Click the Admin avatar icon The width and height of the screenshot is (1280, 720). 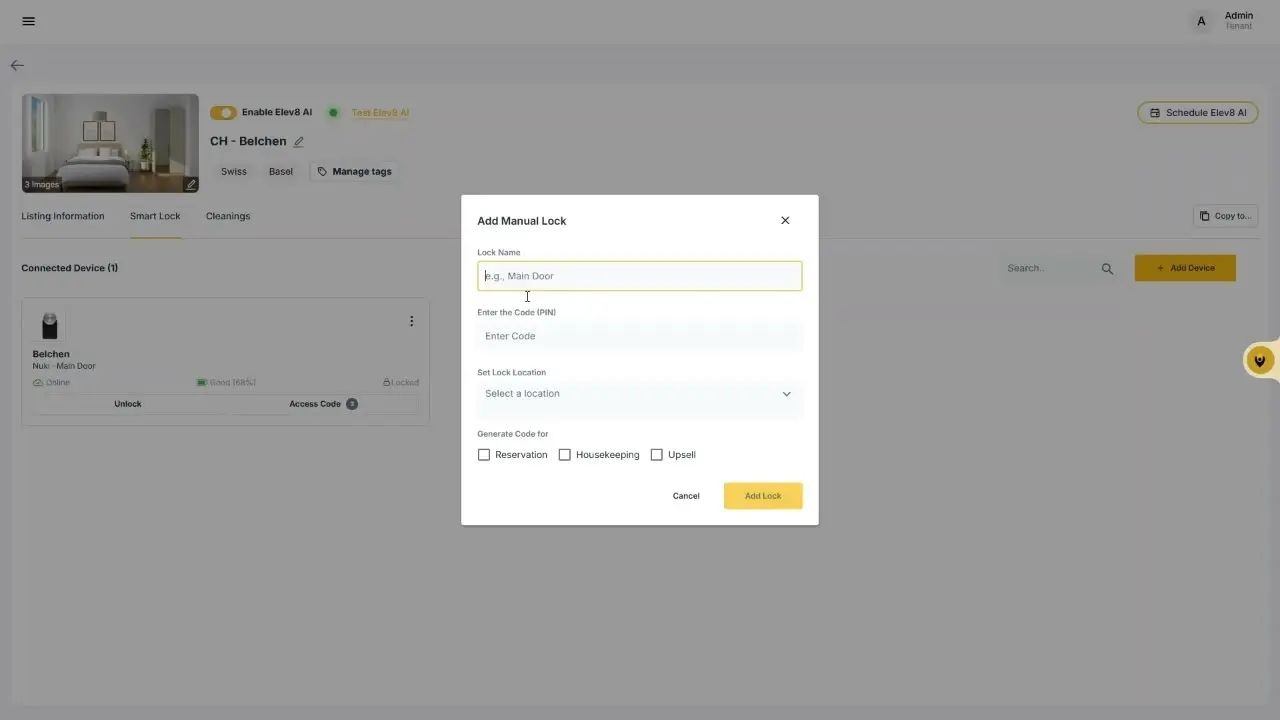tap(1201, 21)
